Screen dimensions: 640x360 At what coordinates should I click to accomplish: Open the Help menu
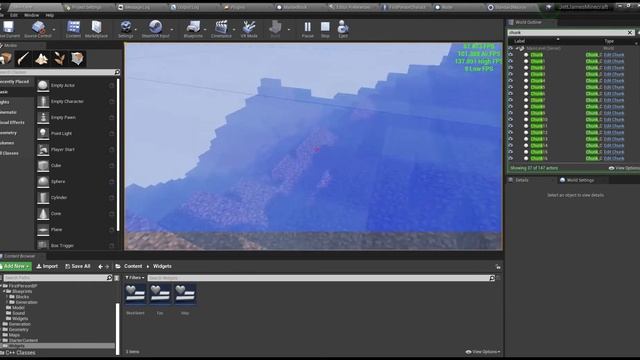pos(50,15)
